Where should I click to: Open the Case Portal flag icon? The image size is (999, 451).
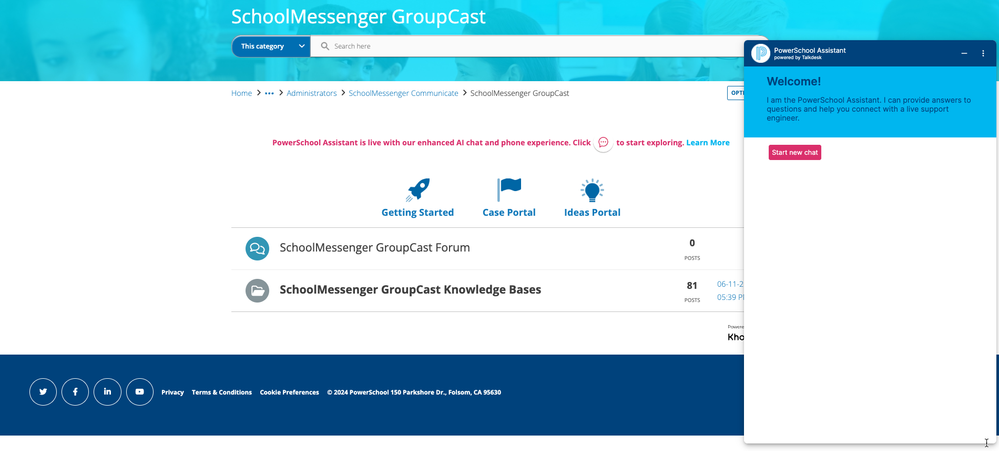coord(509,190)
